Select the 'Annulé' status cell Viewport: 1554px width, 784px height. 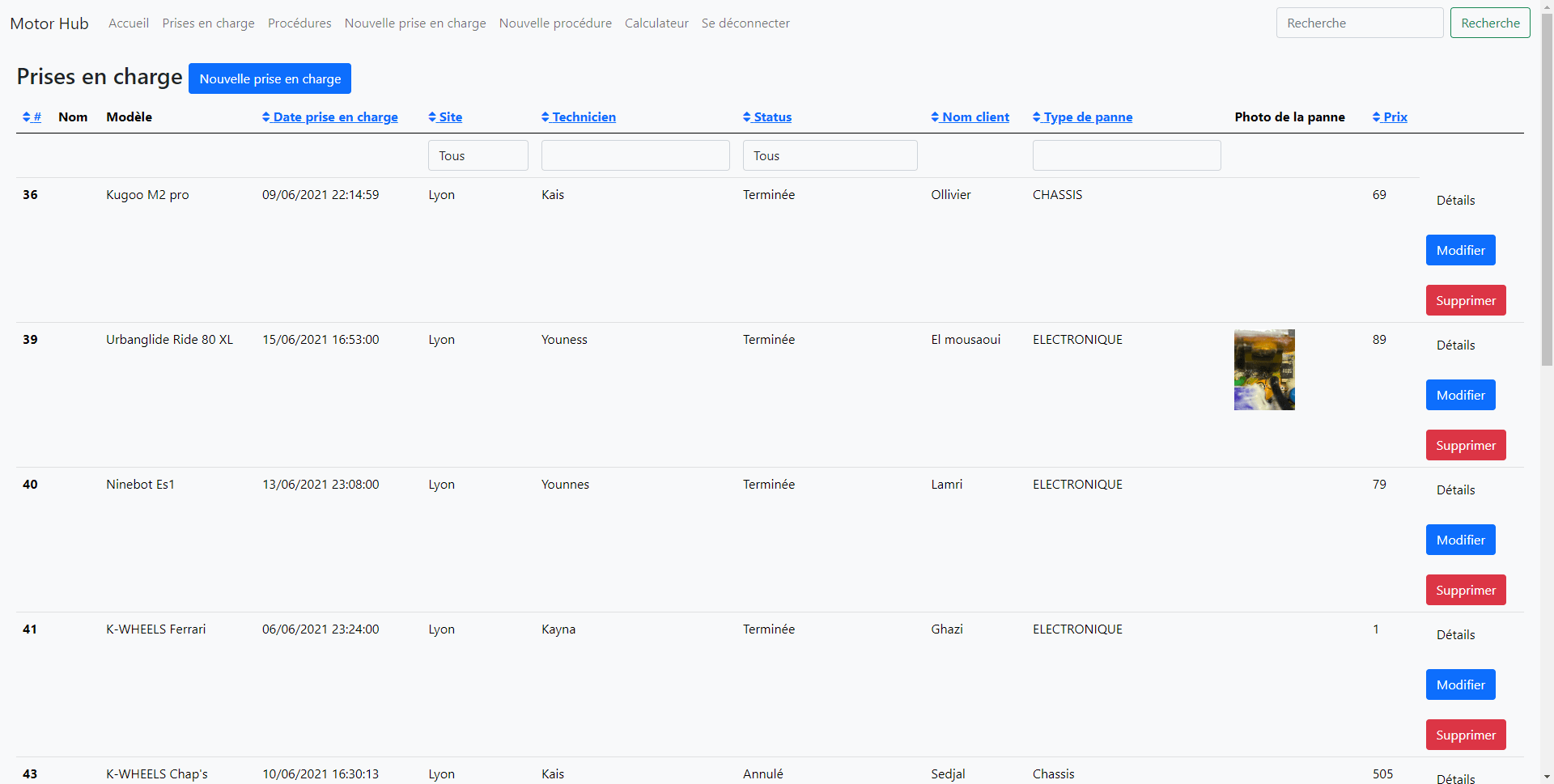click(762, 774)
